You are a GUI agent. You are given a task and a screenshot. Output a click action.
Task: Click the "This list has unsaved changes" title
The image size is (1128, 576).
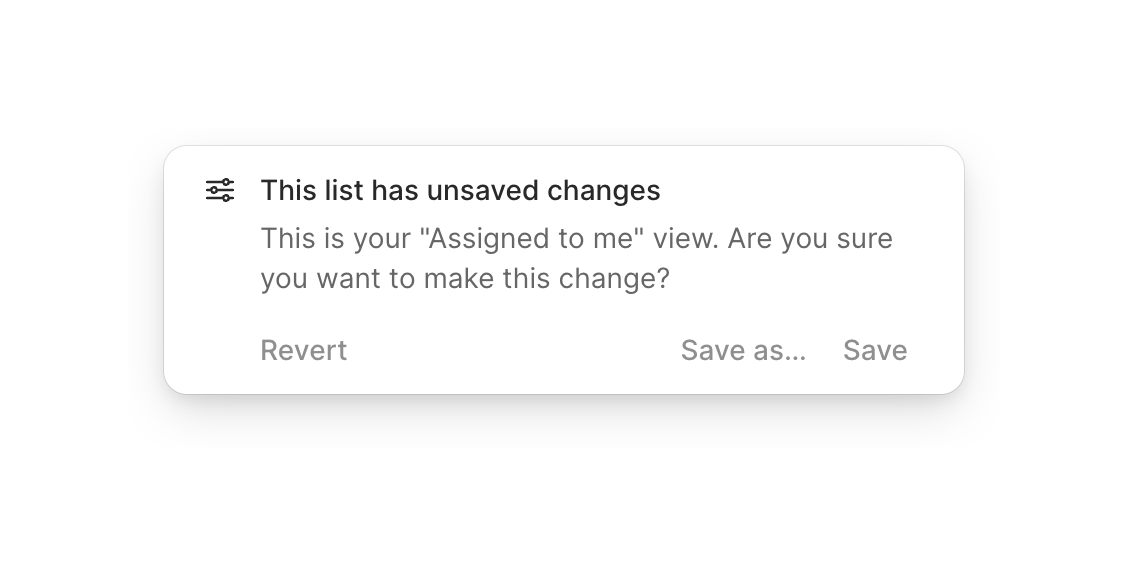pyautogui.click(x=460, y=190)
